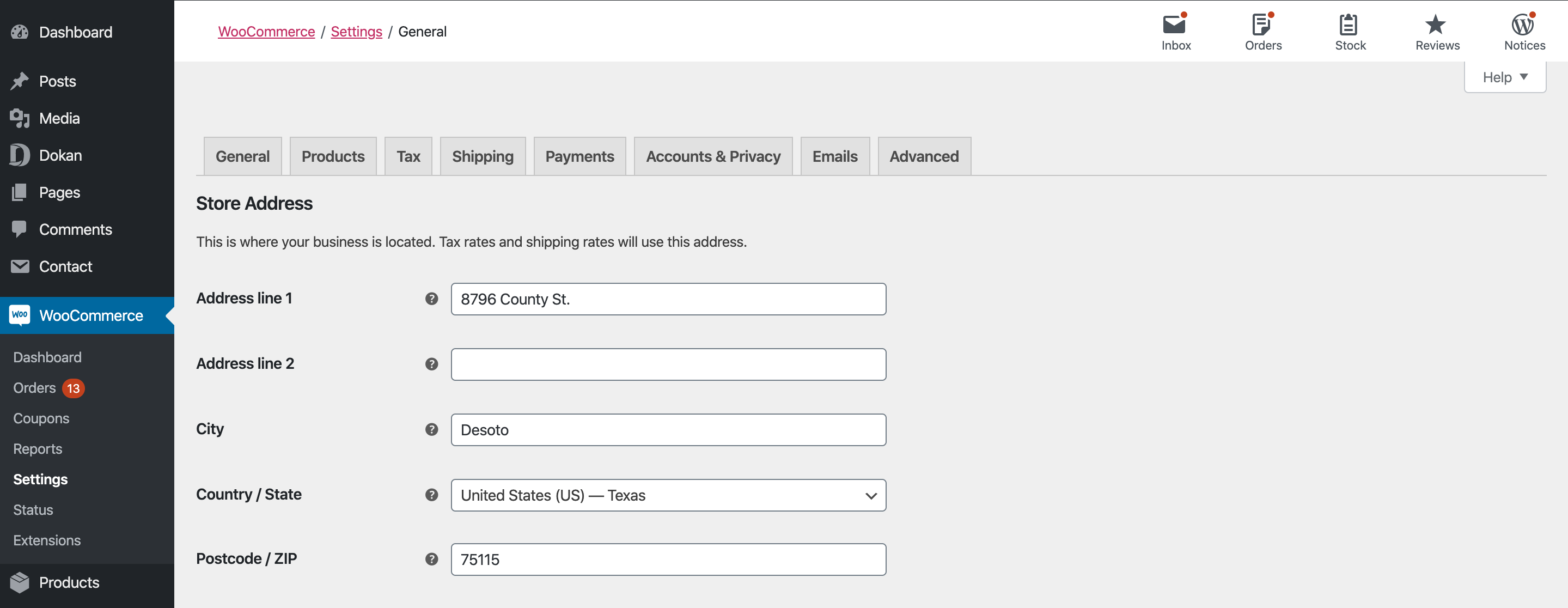This screenshot has height=608, width=1568.
Task: Open the Settings submenu item
Action: click(x=41, y=479)
